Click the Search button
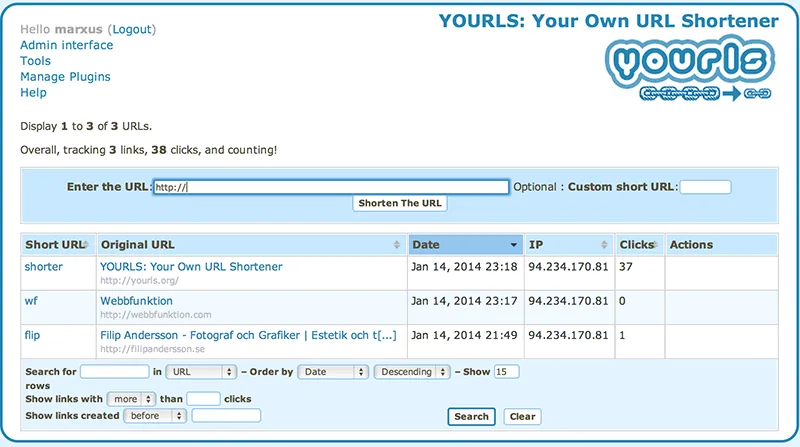800x447 pixels. [x=471, y=416]
